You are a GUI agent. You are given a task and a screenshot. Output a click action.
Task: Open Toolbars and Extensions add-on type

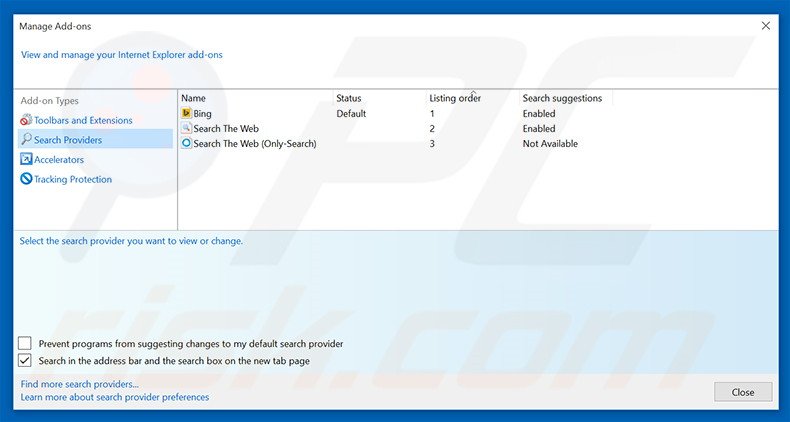pos(83,120)
